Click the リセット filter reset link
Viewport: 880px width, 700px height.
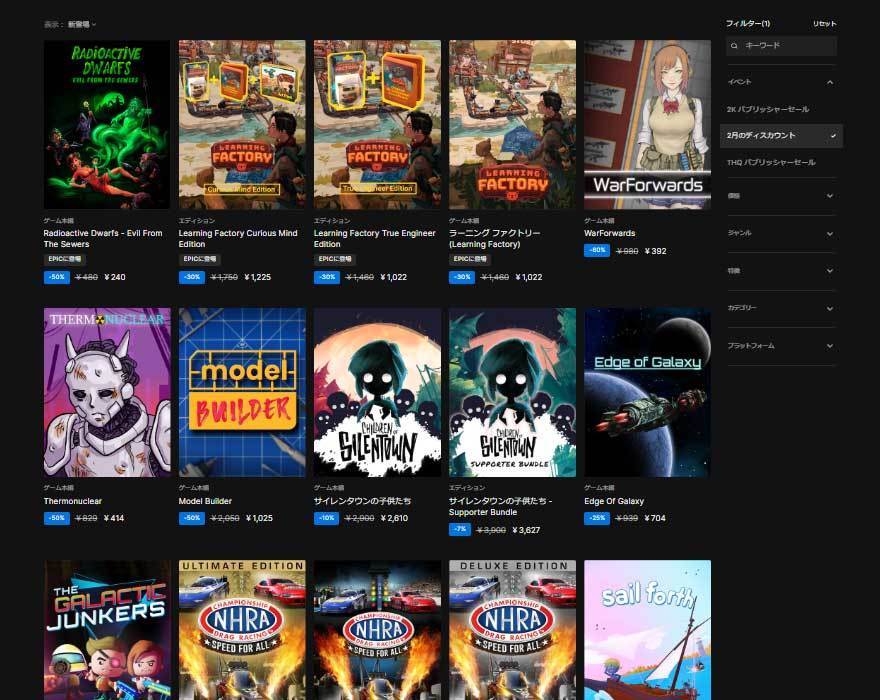[824, 24]
